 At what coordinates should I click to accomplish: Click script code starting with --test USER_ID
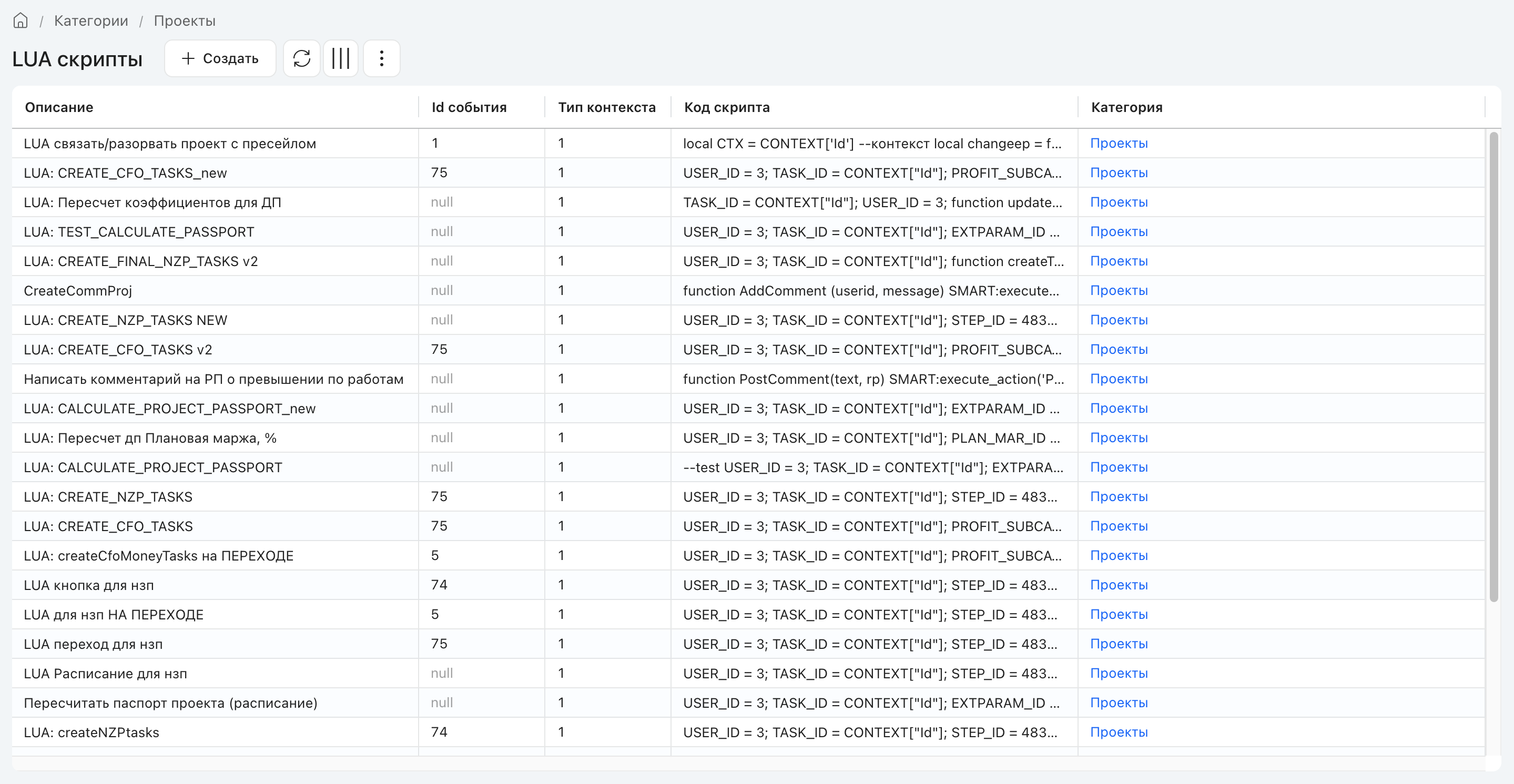coord(873,467)
